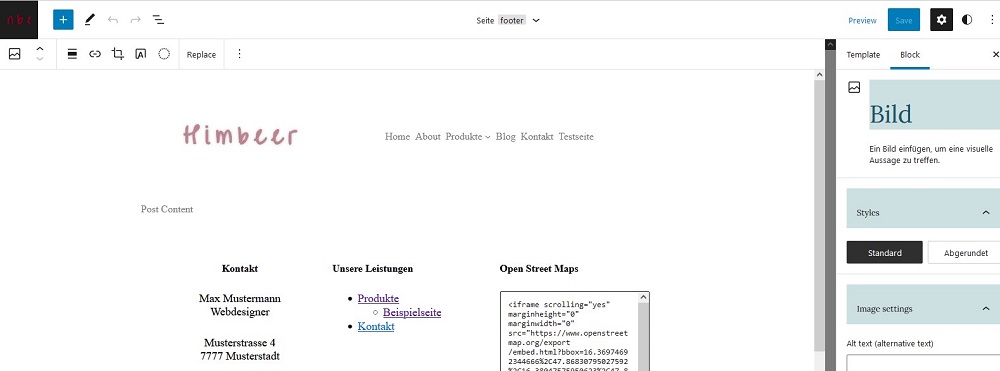This screenshot has height=371, width=1000.
Task: Open the block inserter plus button
Action: [63, 20]
